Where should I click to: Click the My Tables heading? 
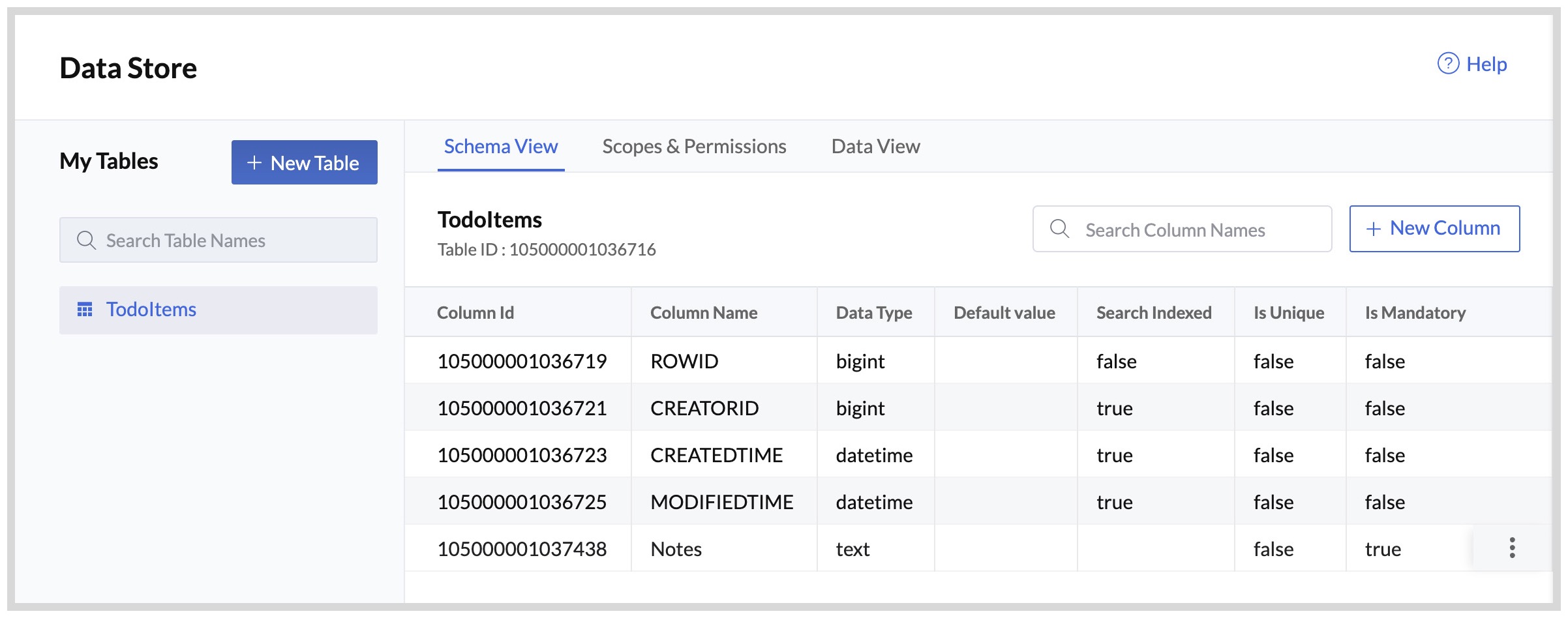108,161
